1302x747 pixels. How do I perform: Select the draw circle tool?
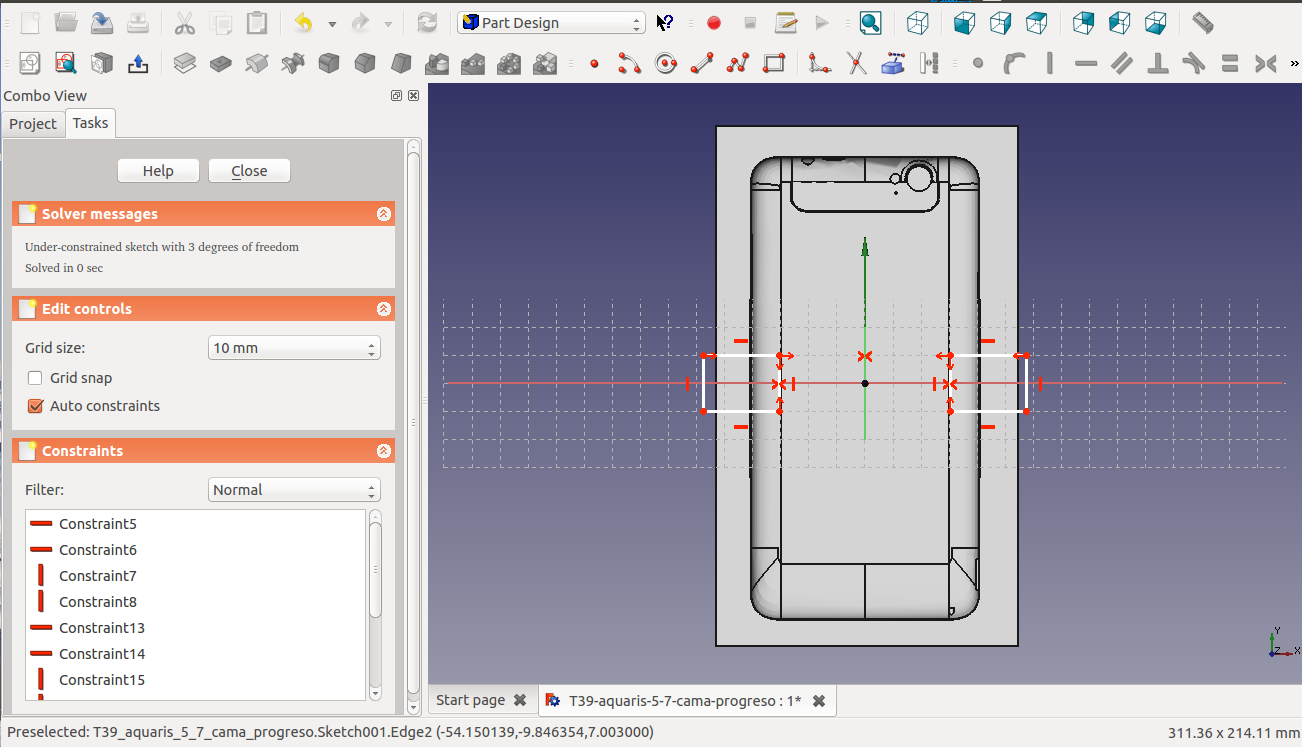666,64
